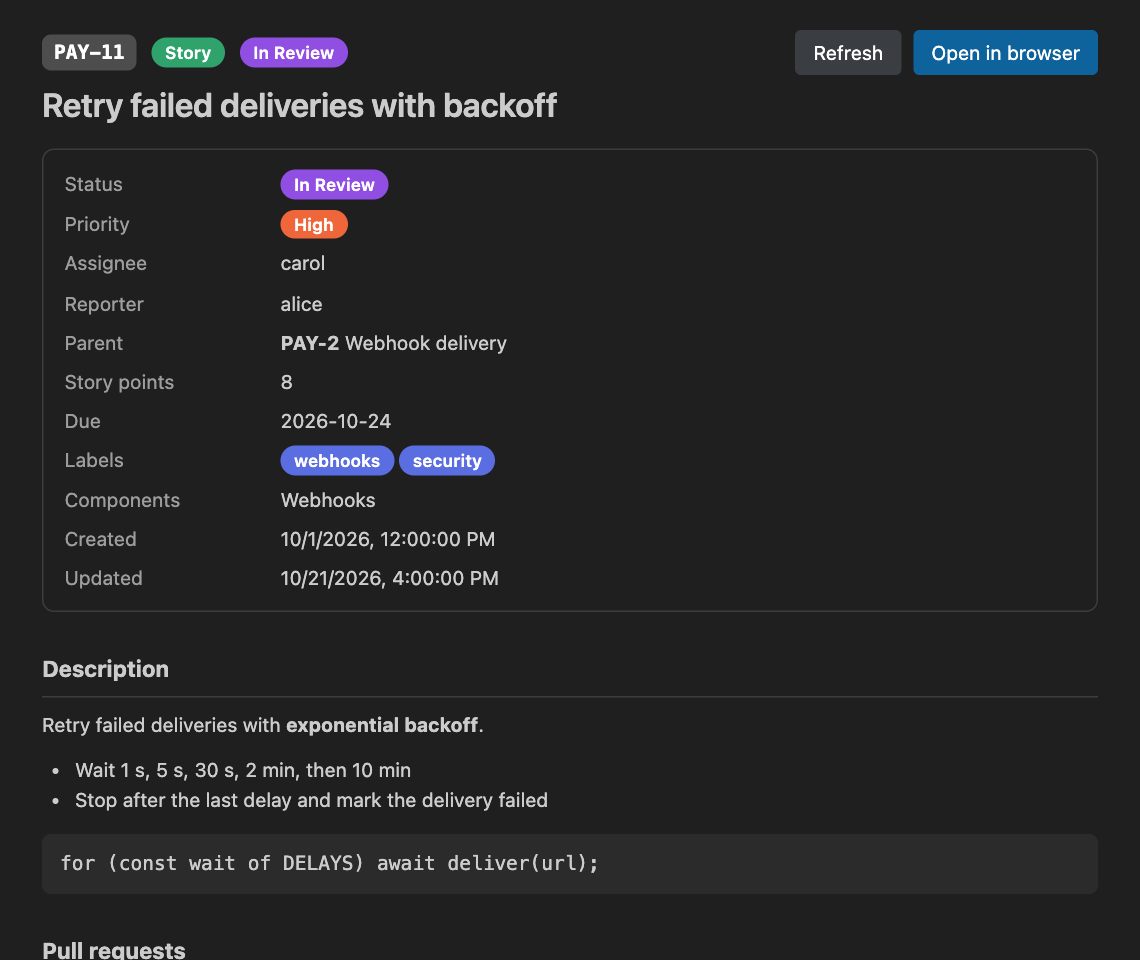
Task: Open parent issue PAY-2 Webhook delivery
Action: [393, 343]
